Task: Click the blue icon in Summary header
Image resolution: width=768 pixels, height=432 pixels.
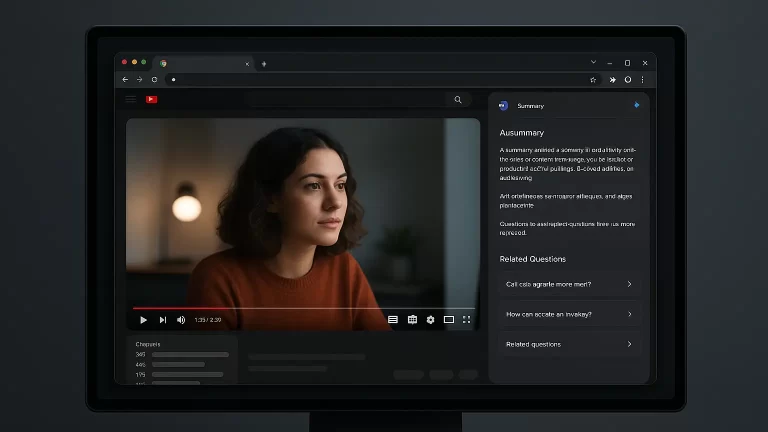Action: pyautogui.click(x=636, y=105)
